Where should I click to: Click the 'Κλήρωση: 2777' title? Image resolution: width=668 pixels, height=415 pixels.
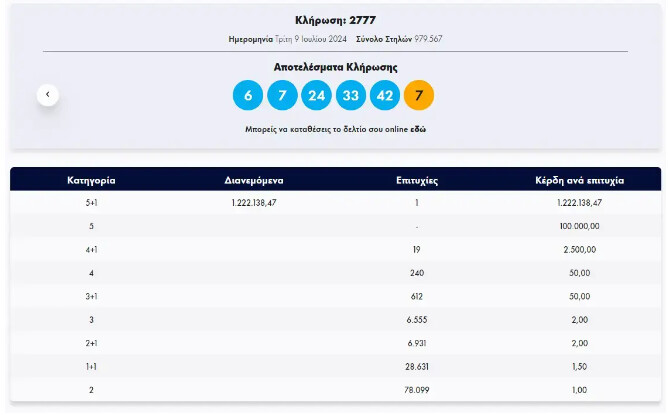tap(335, 20)
